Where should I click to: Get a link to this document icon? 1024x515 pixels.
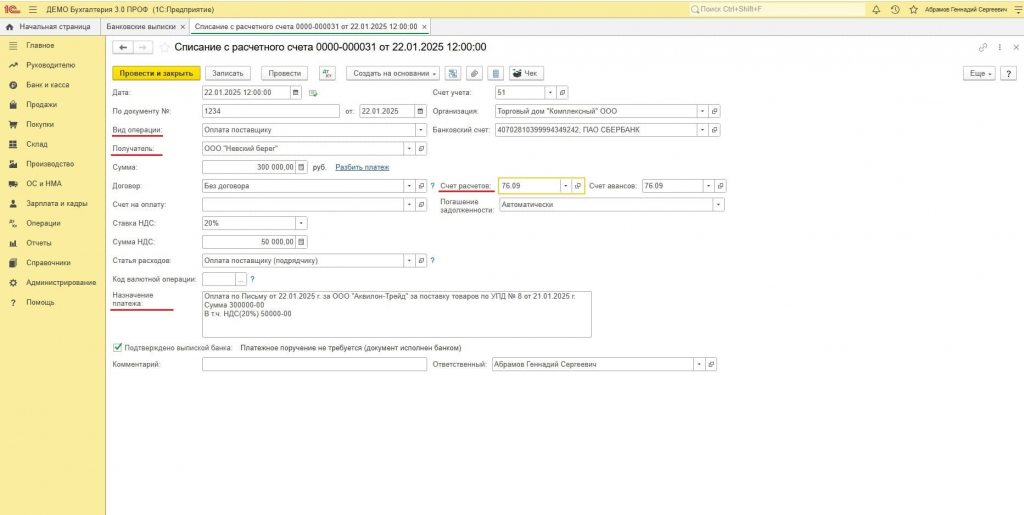(x=982, y=48)
